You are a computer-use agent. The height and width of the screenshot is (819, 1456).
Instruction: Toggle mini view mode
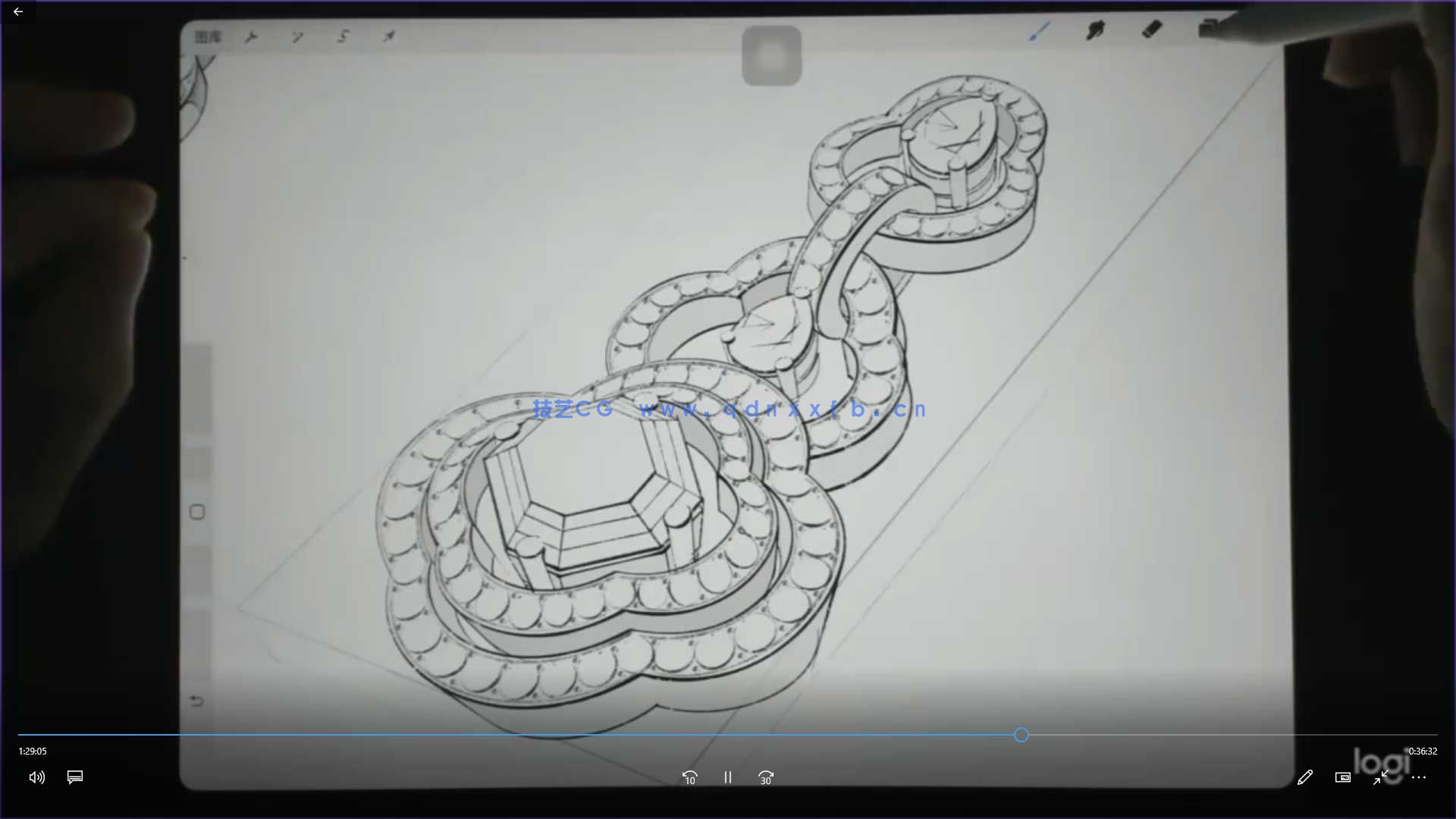pyautogui.click(x=1343, y=777)
